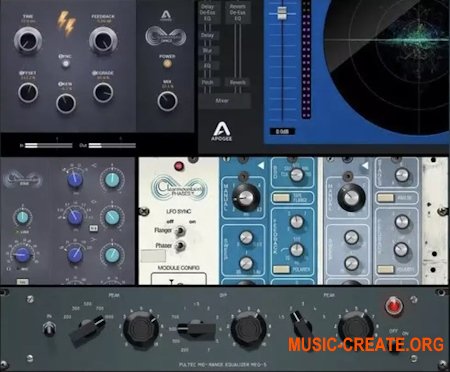Click the Offset knob
This screenshot has width=450, height=372.
pyautogui.click(x=28, y=93)
